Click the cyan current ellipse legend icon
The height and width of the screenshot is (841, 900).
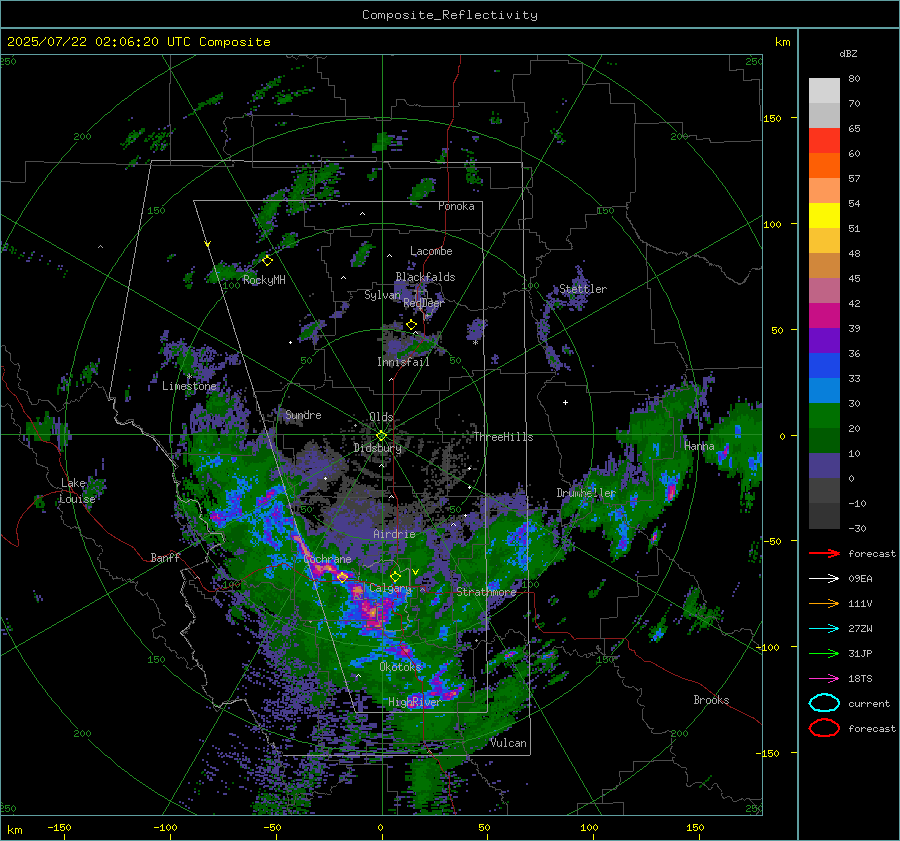pyautogui.click(x=824, y=703)
